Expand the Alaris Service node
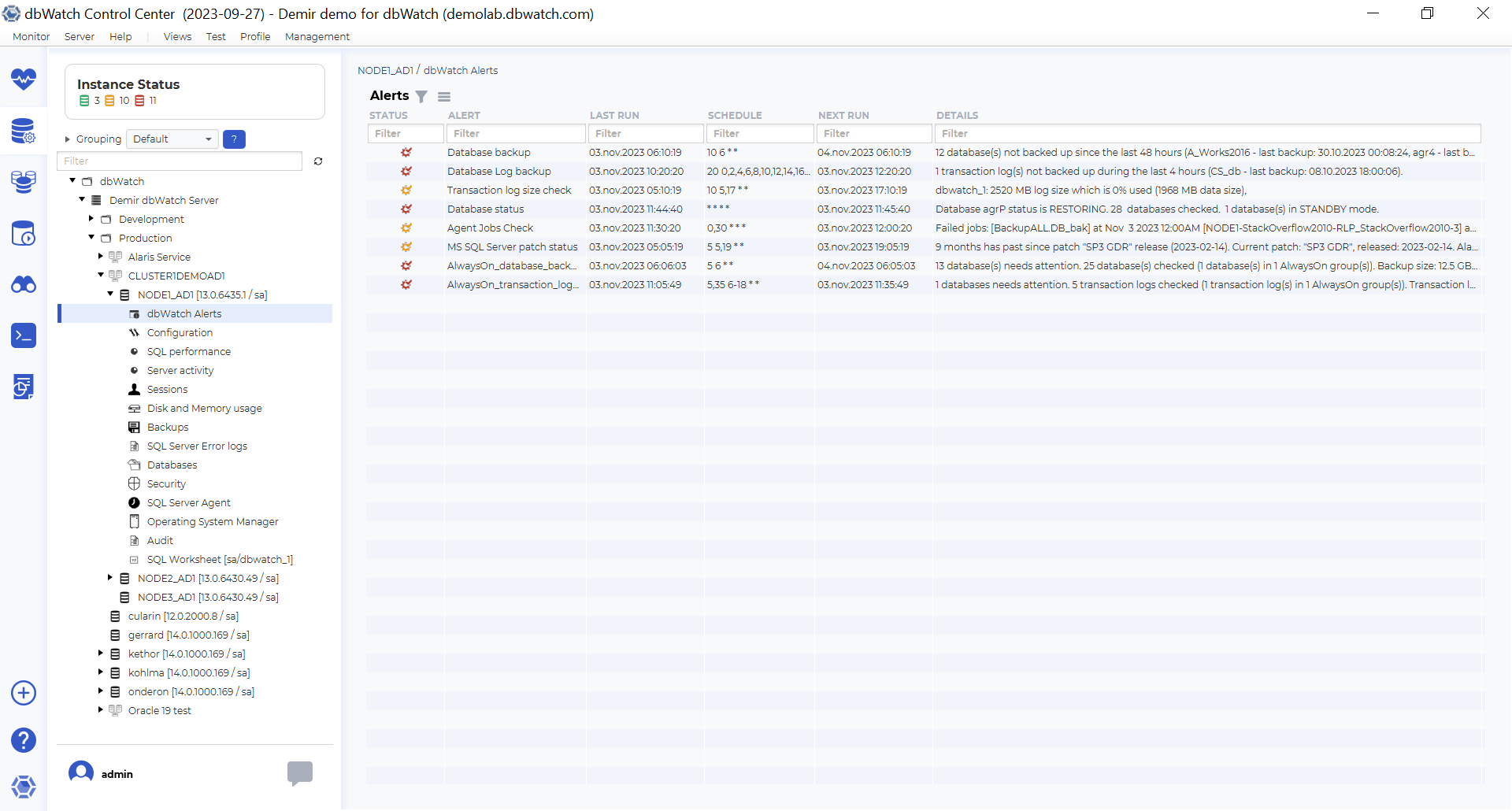This screenshot has height=811, width=1512. click(101, 257)
